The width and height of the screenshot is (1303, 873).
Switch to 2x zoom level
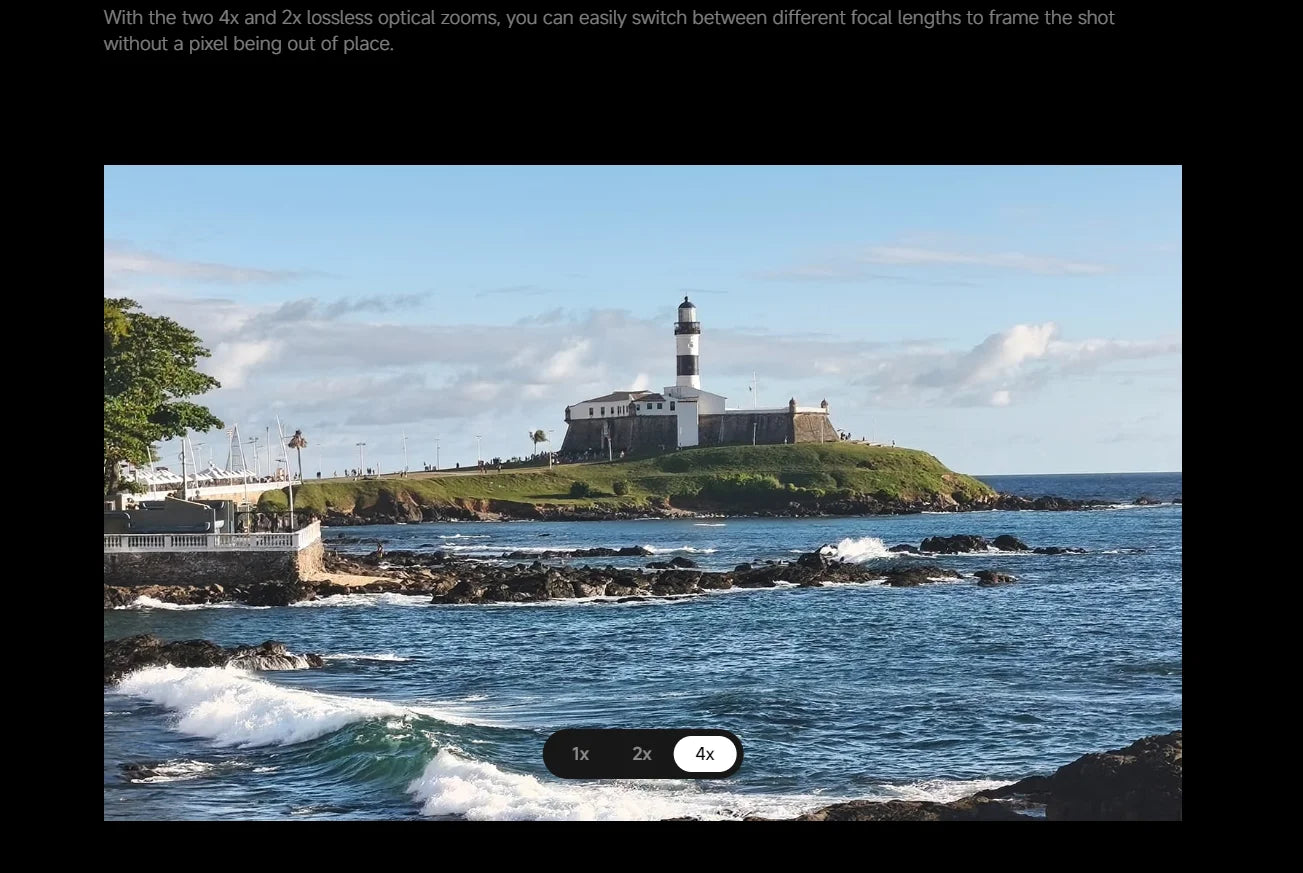point(642,754)
